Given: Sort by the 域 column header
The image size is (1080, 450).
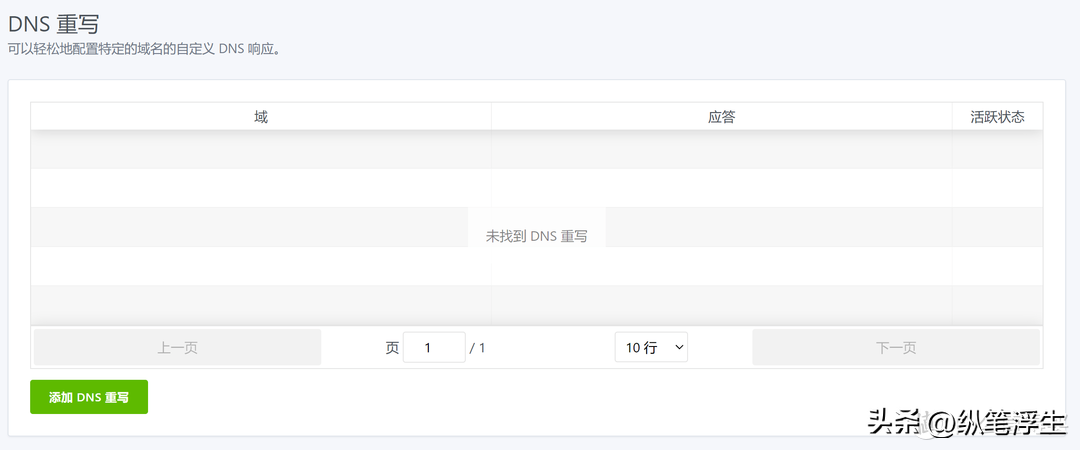Looking at the screenshot, I should 261,117.
